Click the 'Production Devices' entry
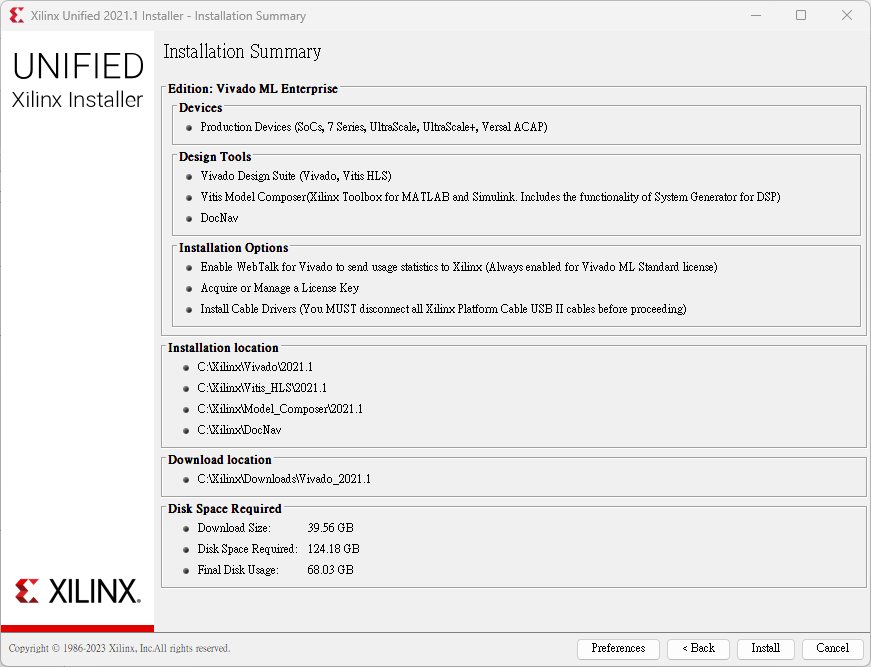The height and width of the screenshot is (667, 871). coord(374,127)
